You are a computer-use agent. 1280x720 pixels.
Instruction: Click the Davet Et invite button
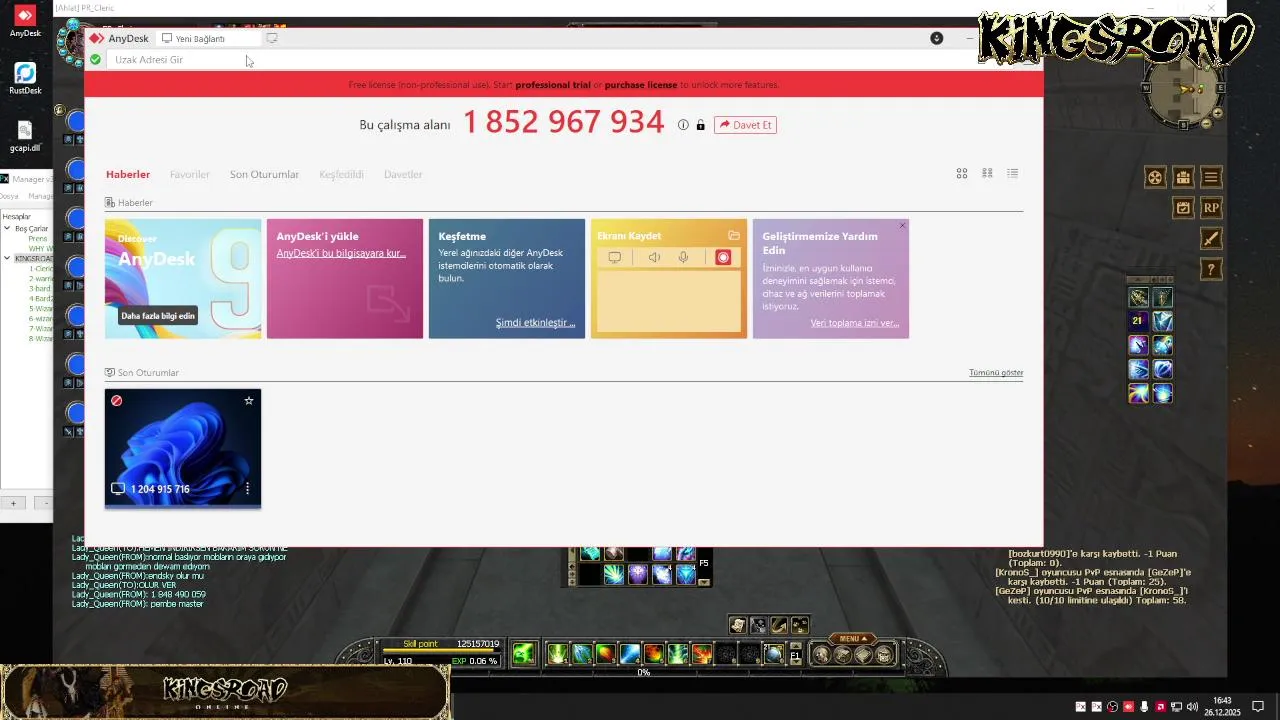pos(745,125)
